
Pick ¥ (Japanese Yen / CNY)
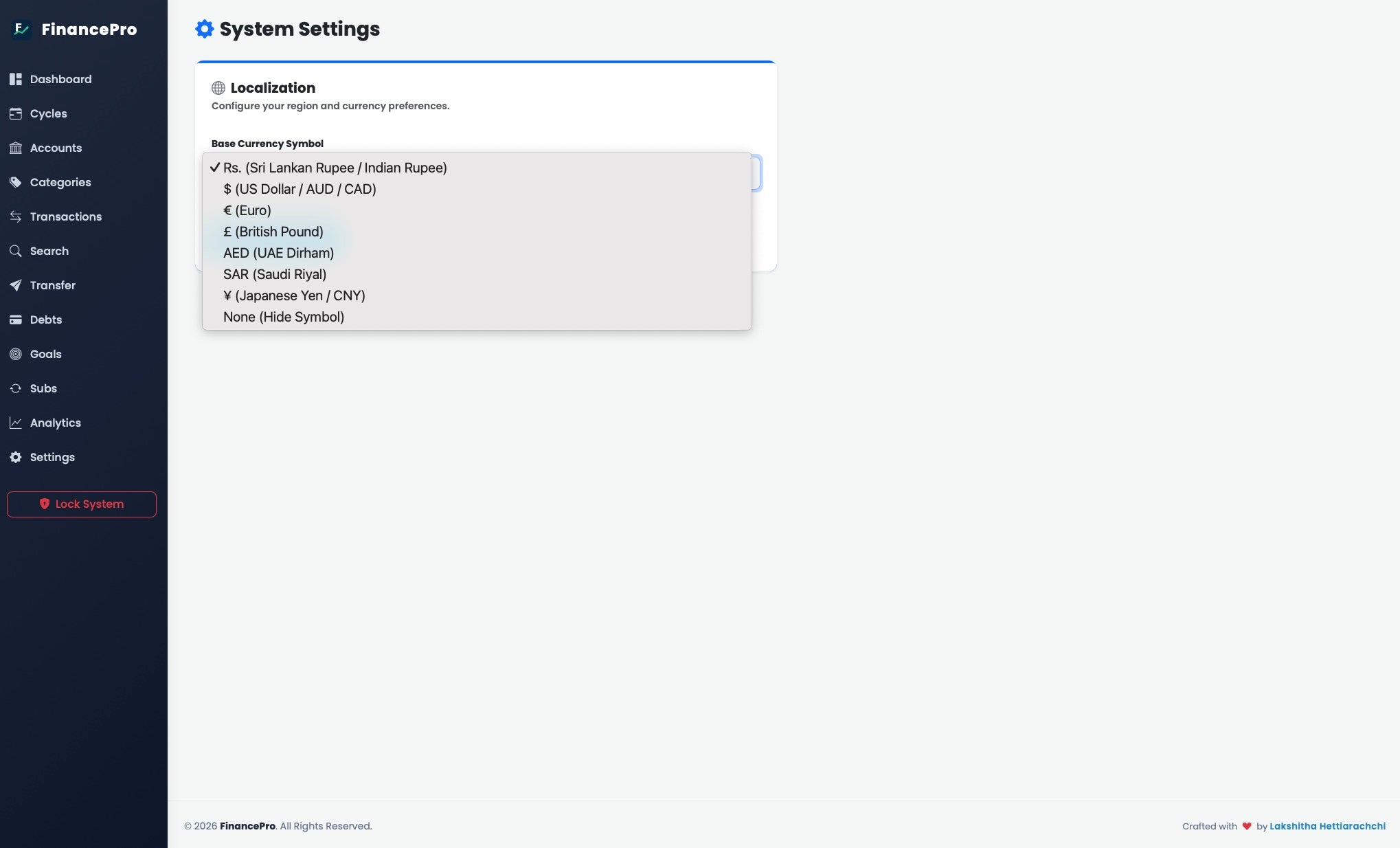pos(477,295)
